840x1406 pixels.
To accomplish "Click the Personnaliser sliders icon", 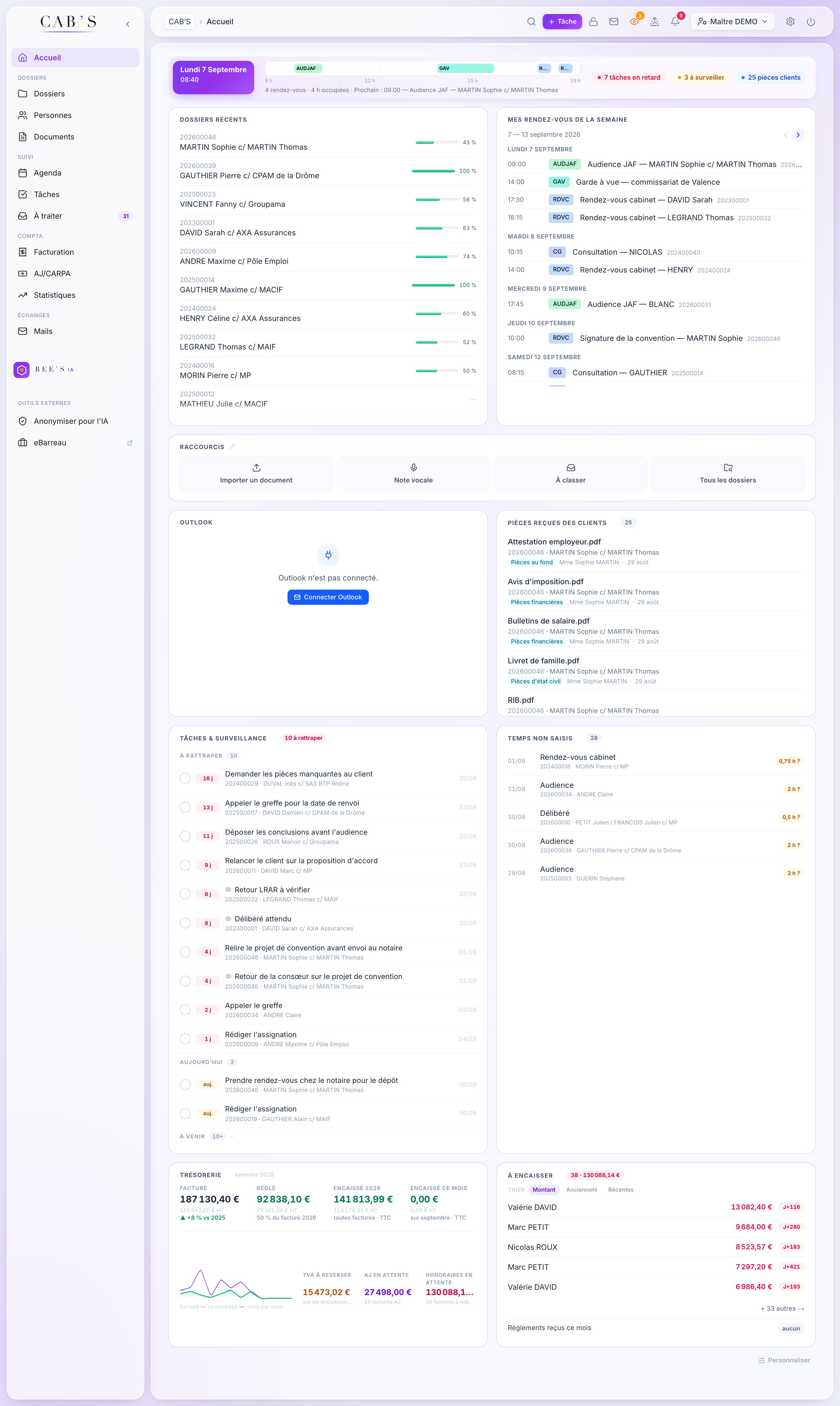I will click(x=761, y=1360).
